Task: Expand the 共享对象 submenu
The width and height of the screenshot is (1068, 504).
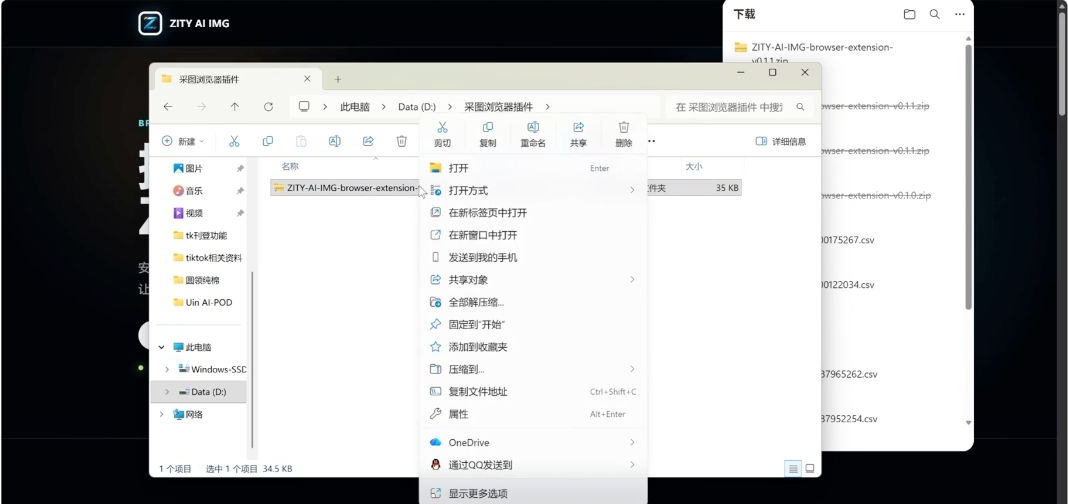Action: pos(632,279)
